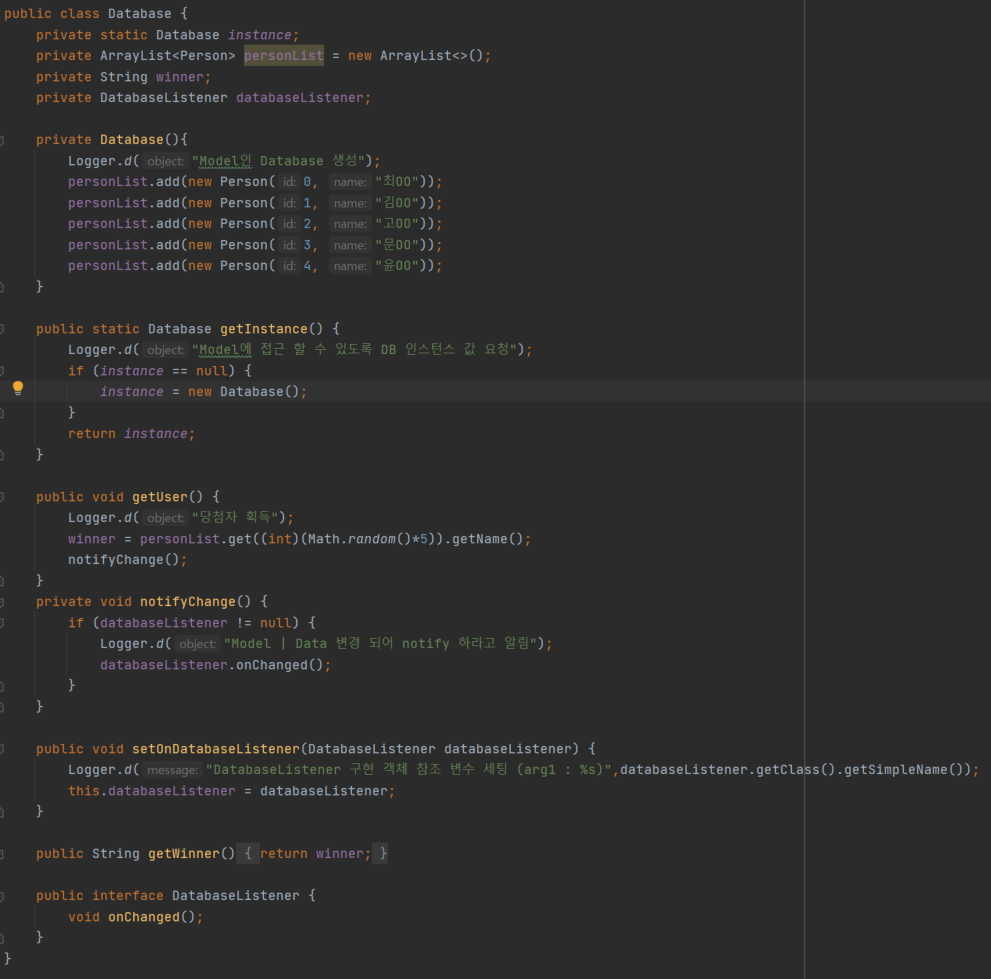The height and width of the screenshot is (979, 991).
Task: Click the "김OO" name string
Action: pos(398,203)
